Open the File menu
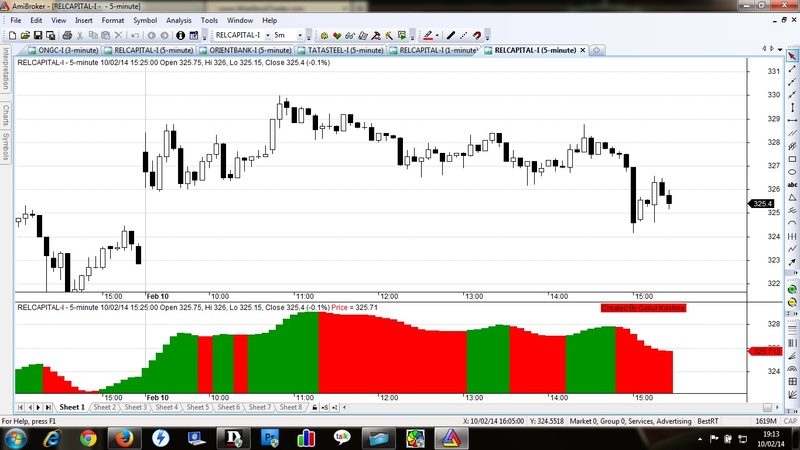The height and width of the screenshot is (450, 800). pyautogui.click(x=16, y=20)
